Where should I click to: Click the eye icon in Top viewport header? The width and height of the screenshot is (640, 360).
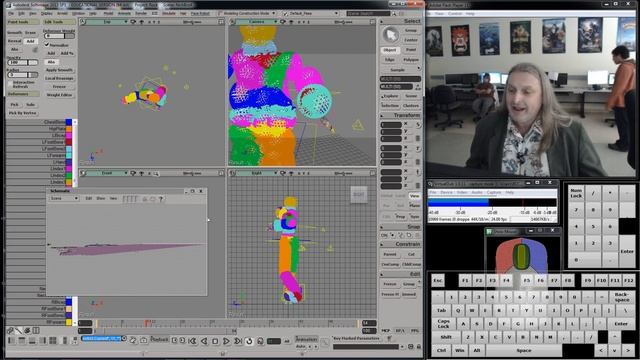click(141, 22)
